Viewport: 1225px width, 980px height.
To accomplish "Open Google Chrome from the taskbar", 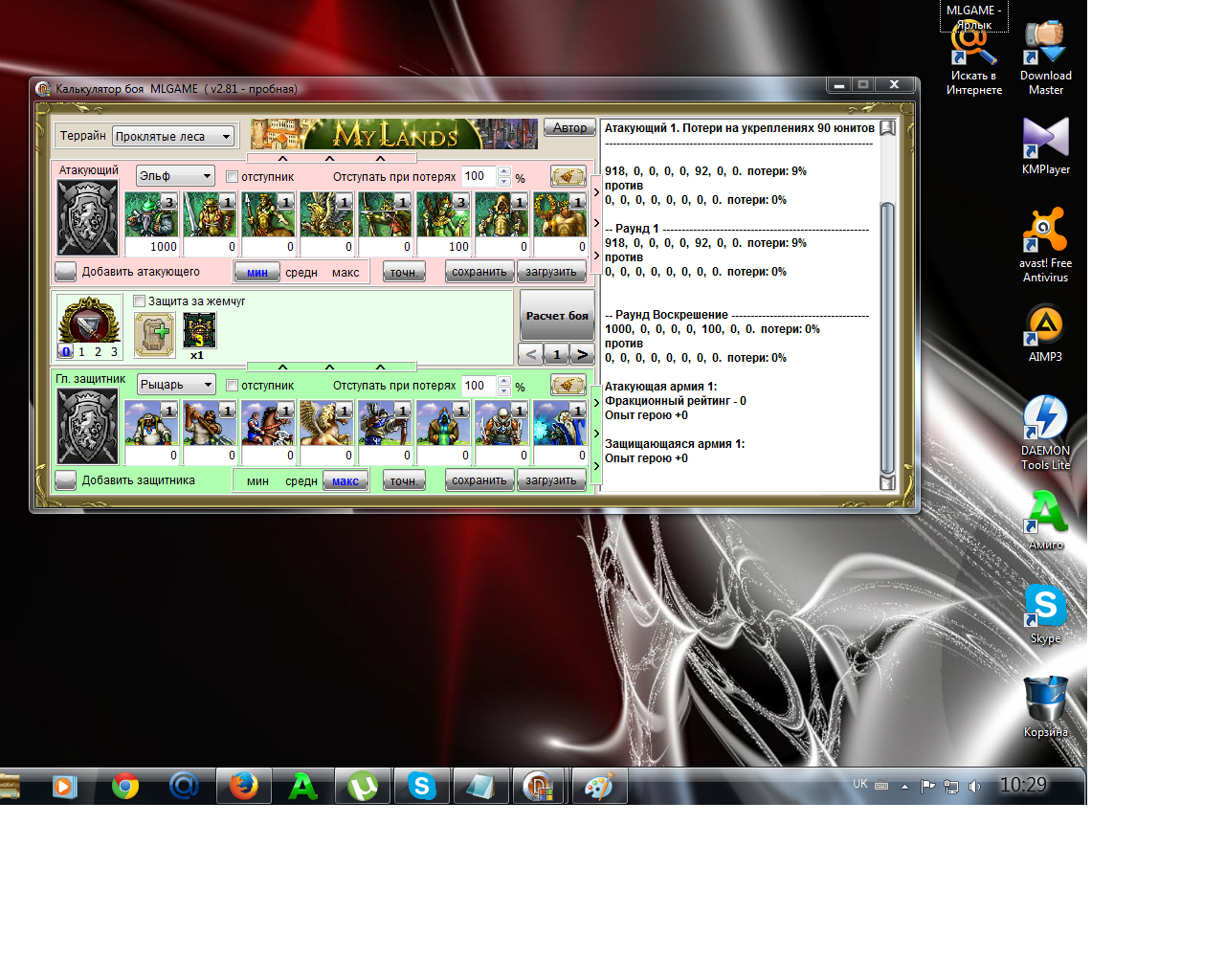I will coord(125,786).
